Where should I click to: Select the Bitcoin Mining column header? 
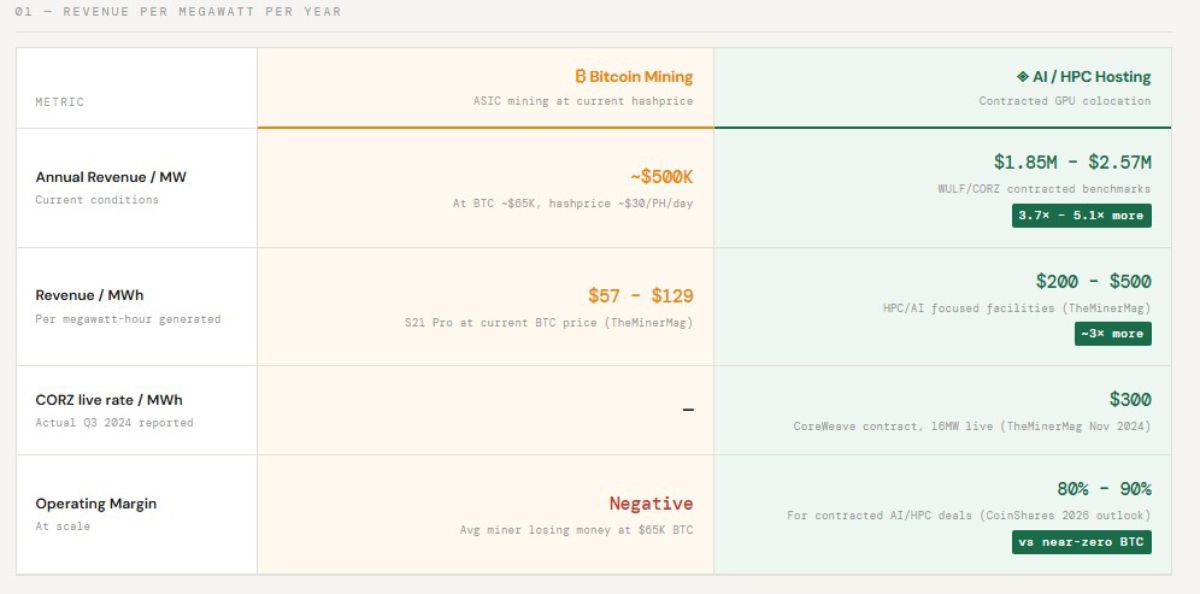(640, 77)
